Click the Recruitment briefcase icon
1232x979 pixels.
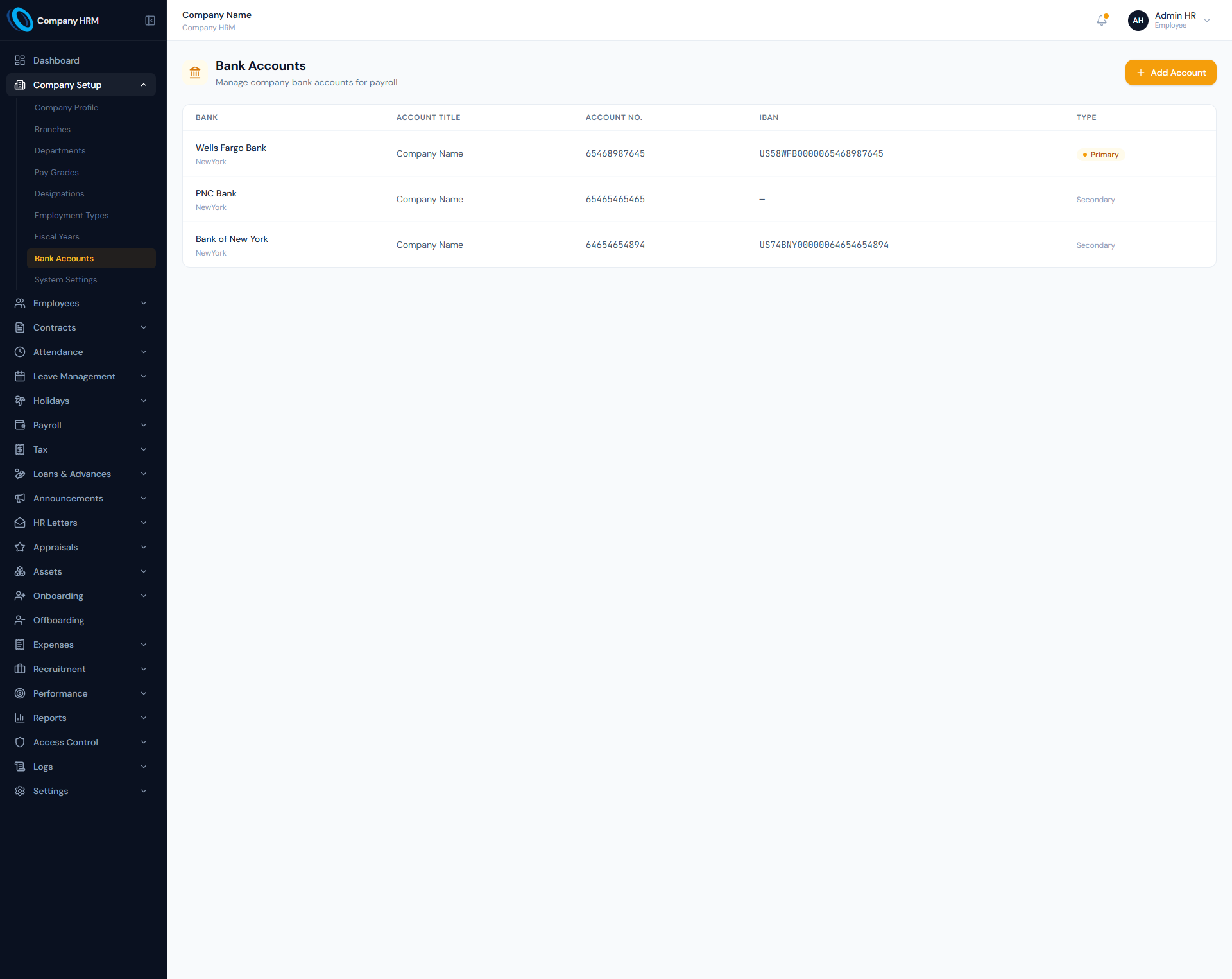click(20, 669)
